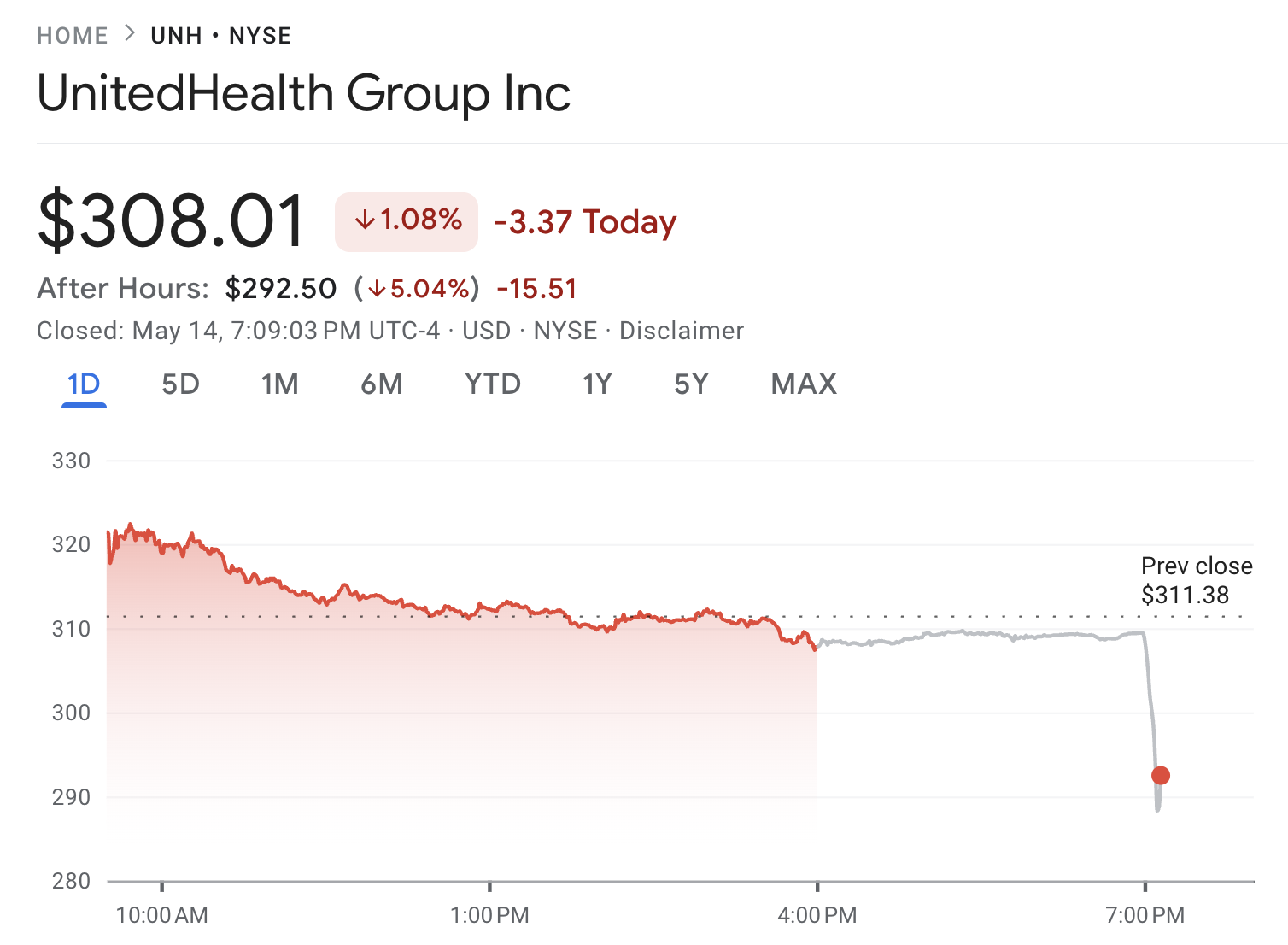This screenshot has height=945, width=1288.
Task: Click the After Hours $292.50 price
Action: [281, 288]
